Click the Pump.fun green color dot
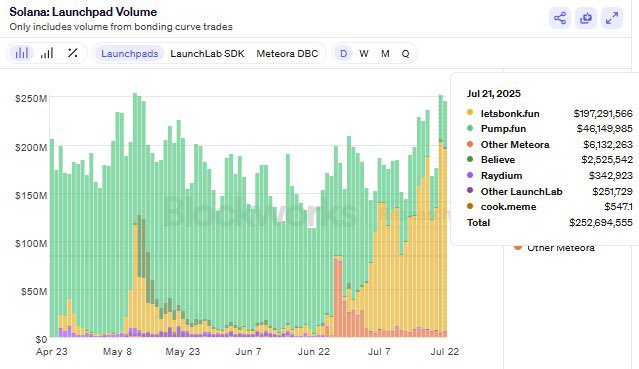Viewport: 639px width, 369px height. tap(470, 128)
